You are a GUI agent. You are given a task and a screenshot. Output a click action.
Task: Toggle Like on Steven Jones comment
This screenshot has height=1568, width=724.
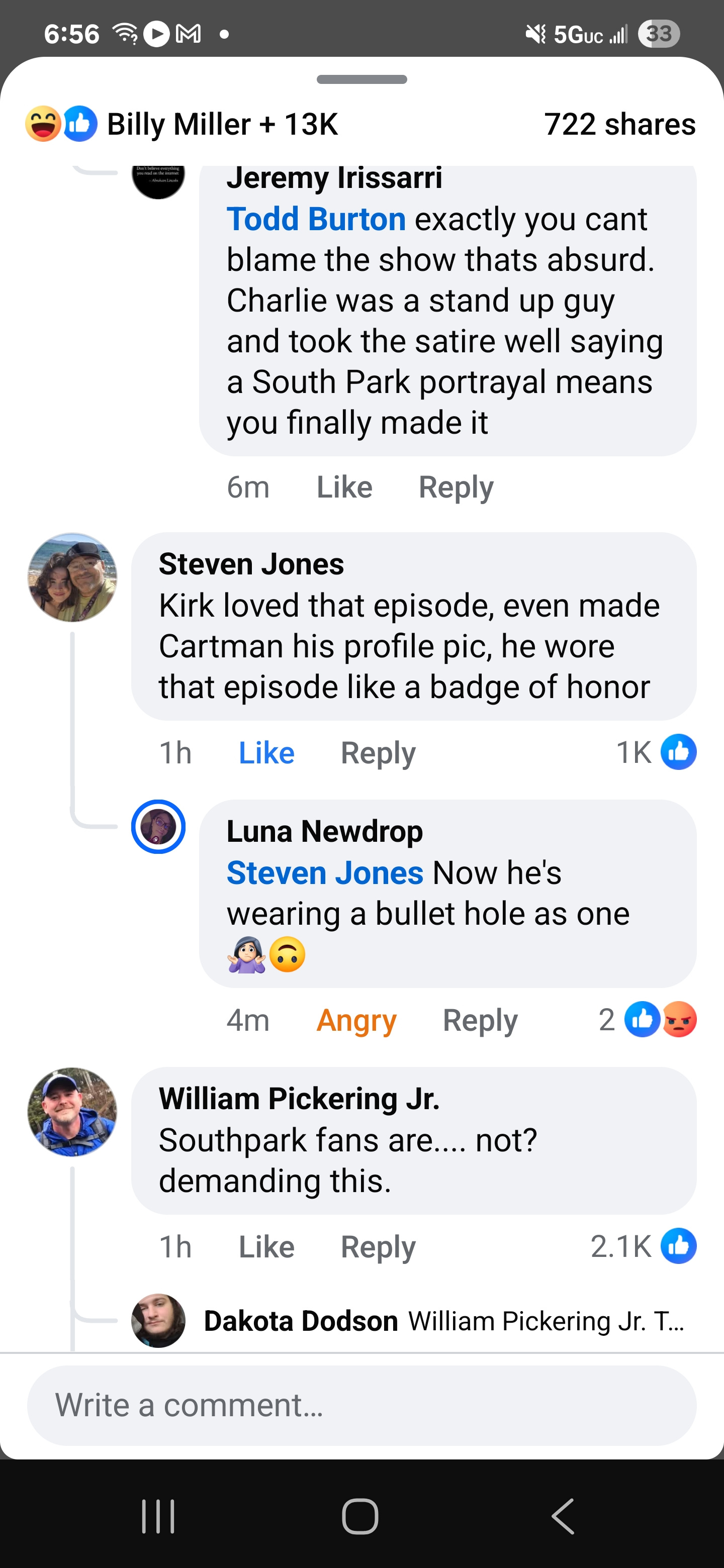(266, 753)
